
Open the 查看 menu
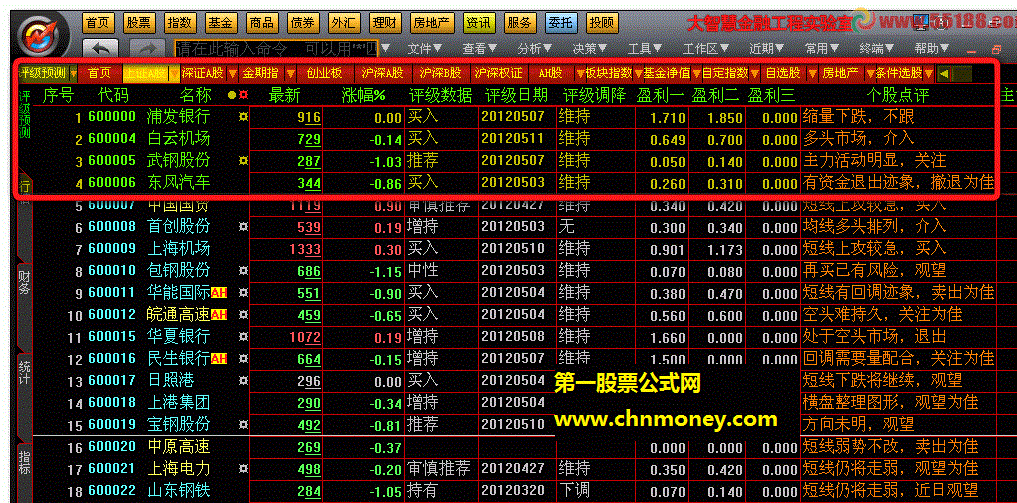479,49
